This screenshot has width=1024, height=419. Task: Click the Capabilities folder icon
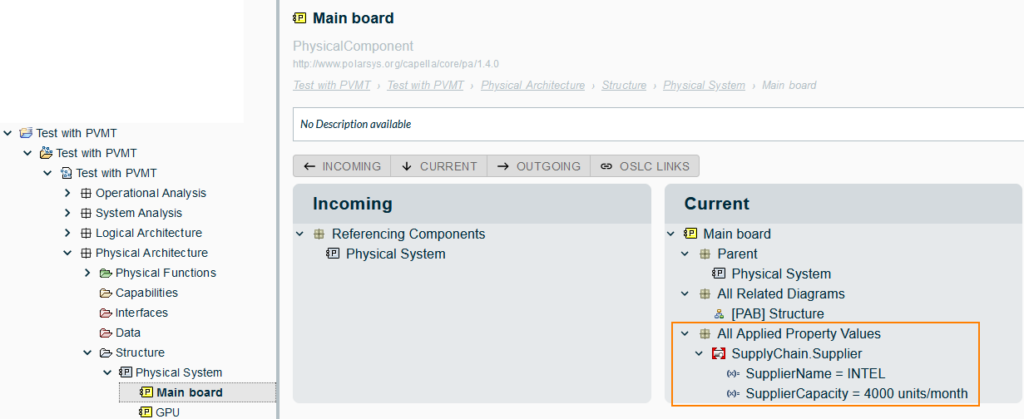point(106,293)
